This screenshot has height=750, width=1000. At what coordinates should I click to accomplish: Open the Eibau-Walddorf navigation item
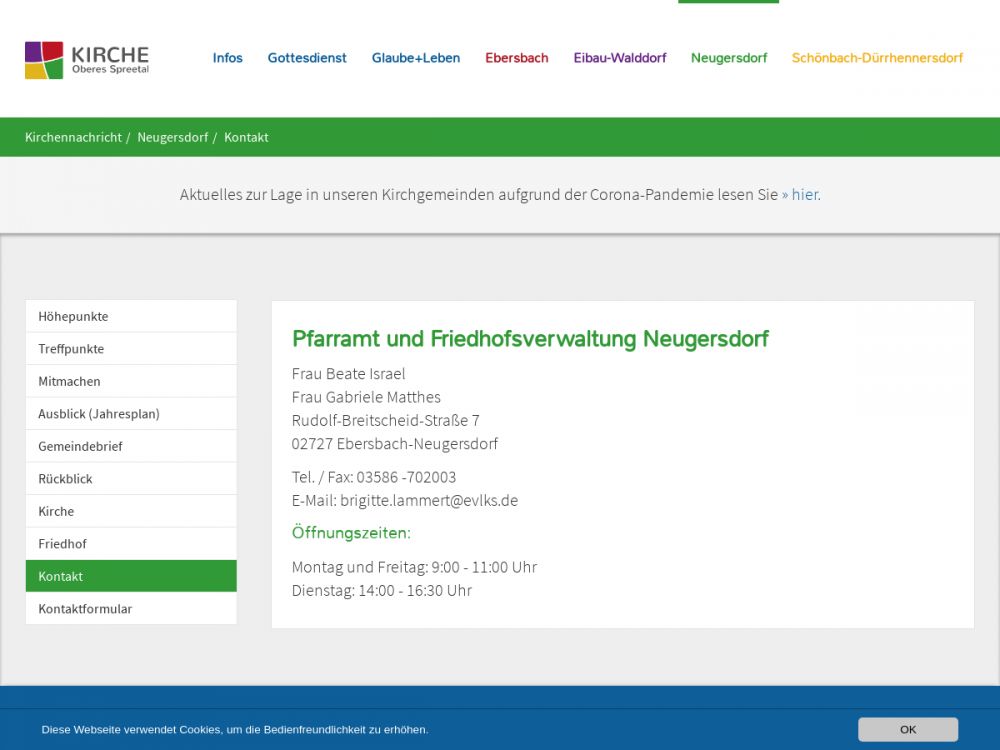point(620,58)
